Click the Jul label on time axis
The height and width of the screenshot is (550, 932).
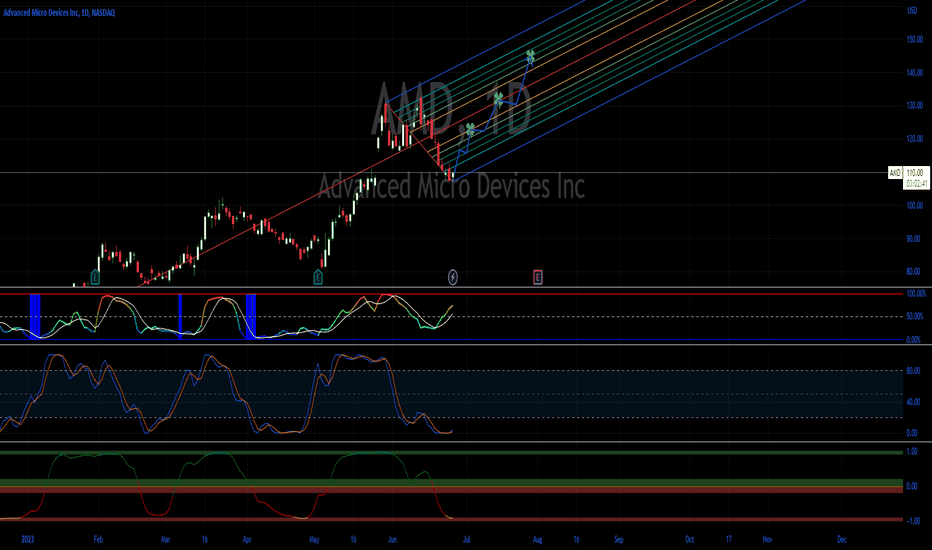click(x=467, y=539)
